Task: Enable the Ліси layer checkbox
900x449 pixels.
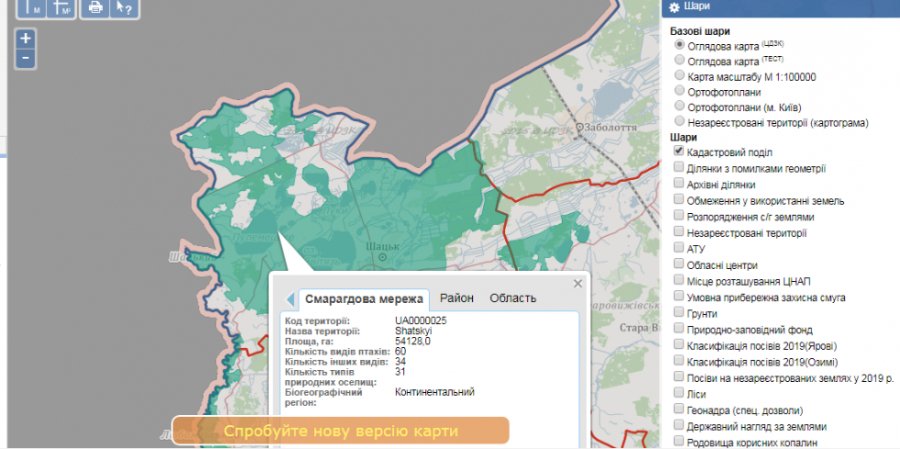Action: [679, 394]
